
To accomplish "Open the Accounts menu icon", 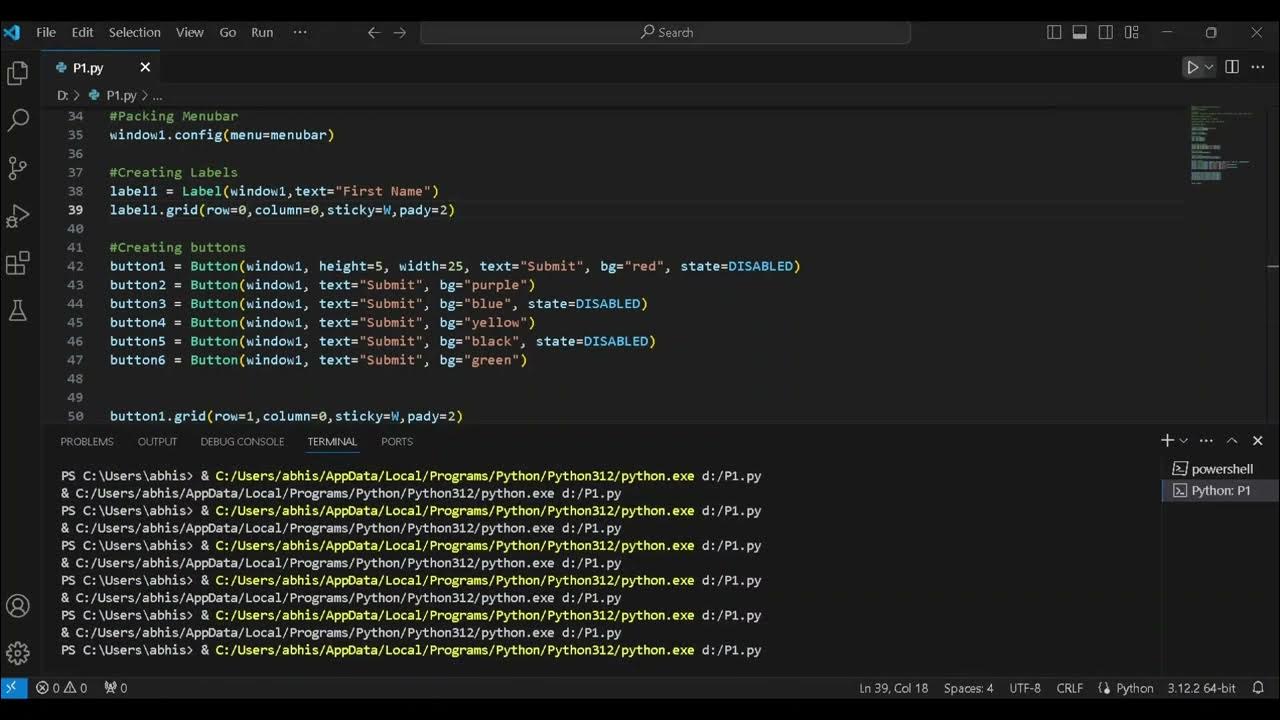I will click(18, 605).
